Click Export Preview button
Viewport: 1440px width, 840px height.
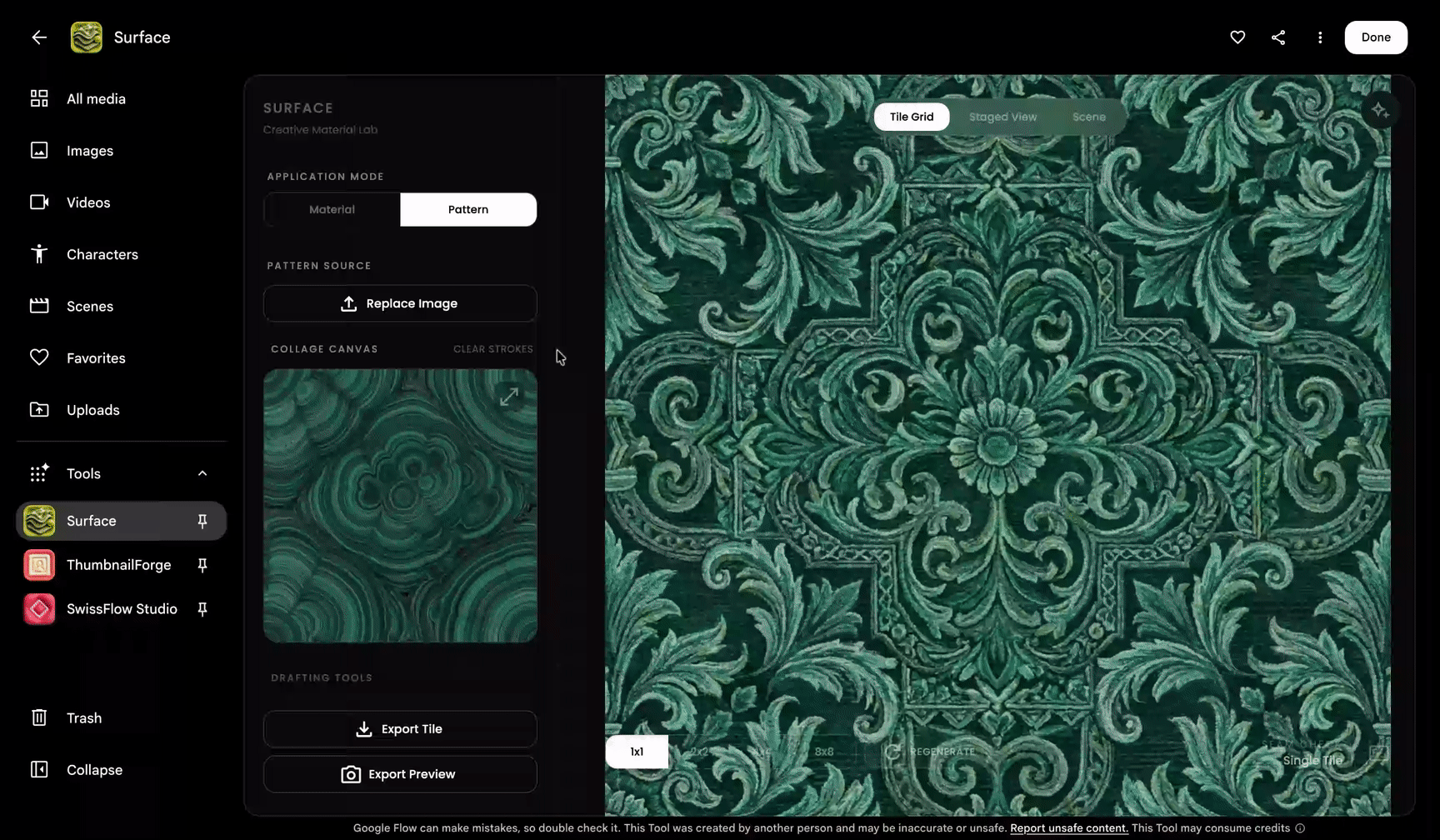pyautogui.click(x=400, y=774)
